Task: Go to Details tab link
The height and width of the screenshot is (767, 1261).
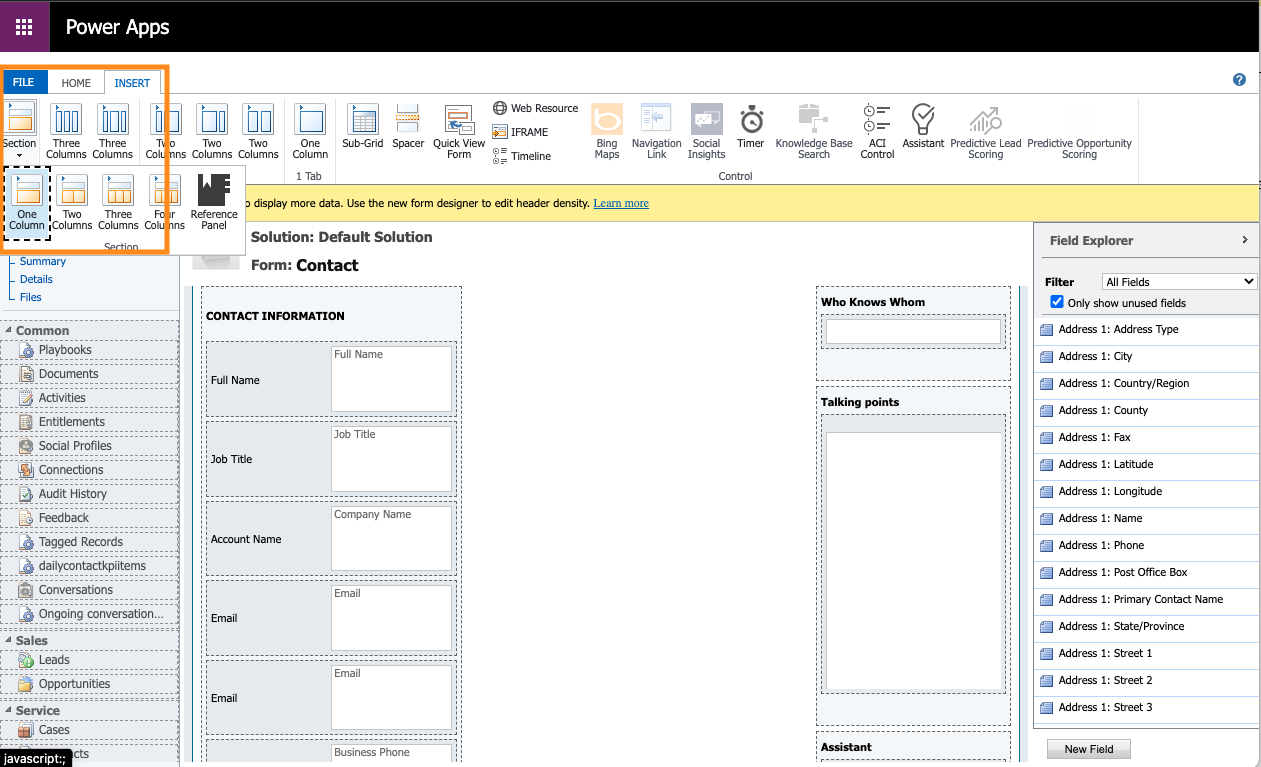Action: point(36,279)
